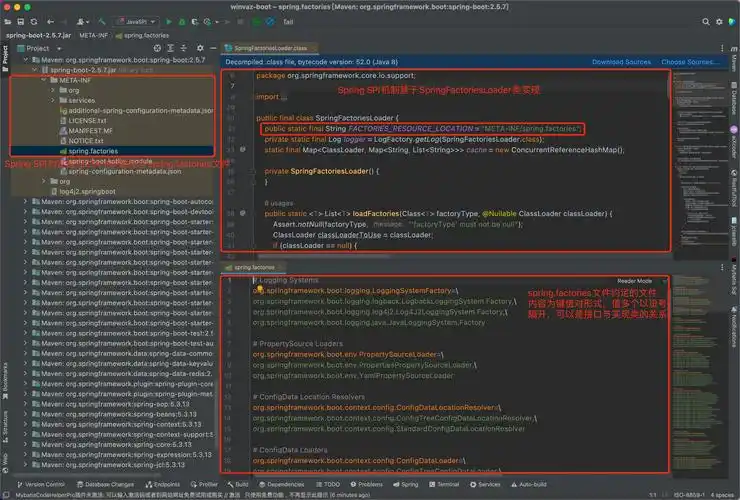This screenshot has width=740, height=500.
Task: Open the Project view mode dropdown
Action: pyautogui.click(x=43, y=47)
